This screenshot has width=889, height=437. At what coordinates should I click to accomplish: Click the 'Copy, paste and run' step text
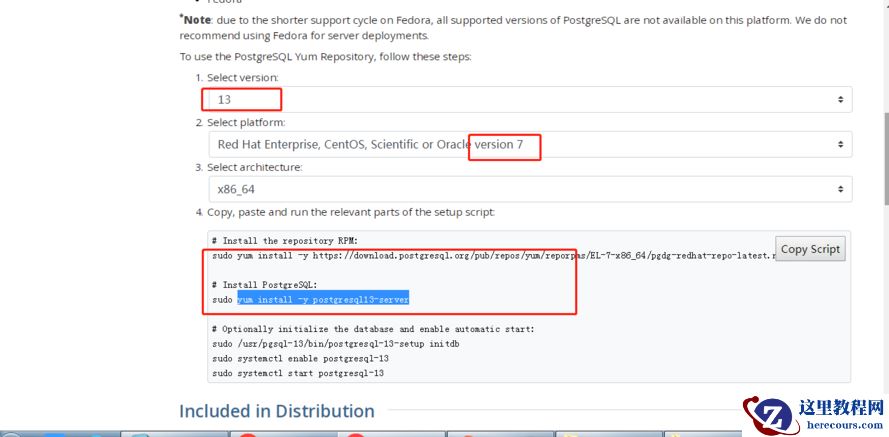click(351, 212)
